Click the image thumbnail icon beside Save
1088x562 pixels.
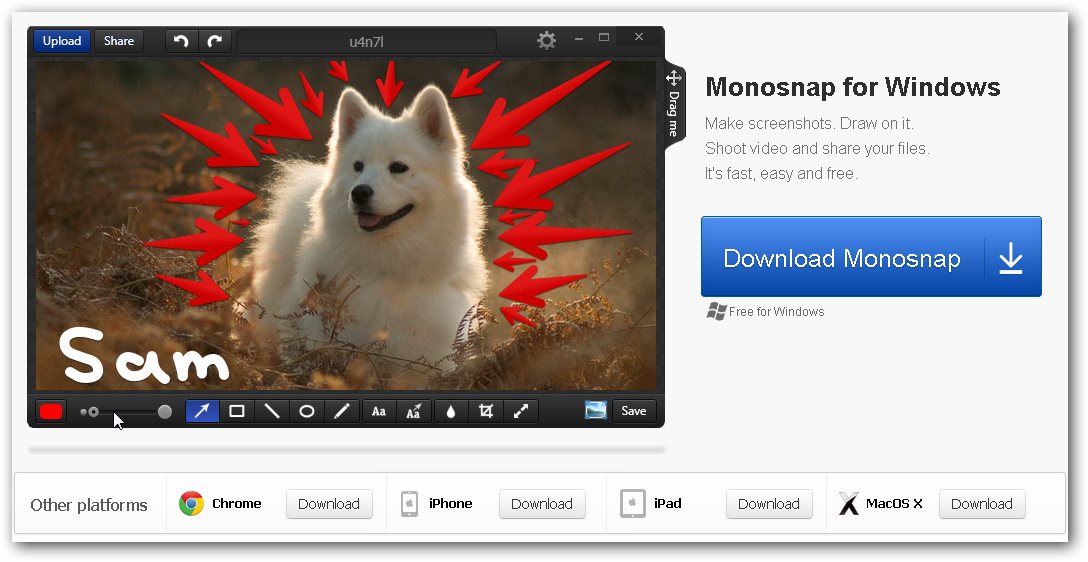[x=595, y=411]
